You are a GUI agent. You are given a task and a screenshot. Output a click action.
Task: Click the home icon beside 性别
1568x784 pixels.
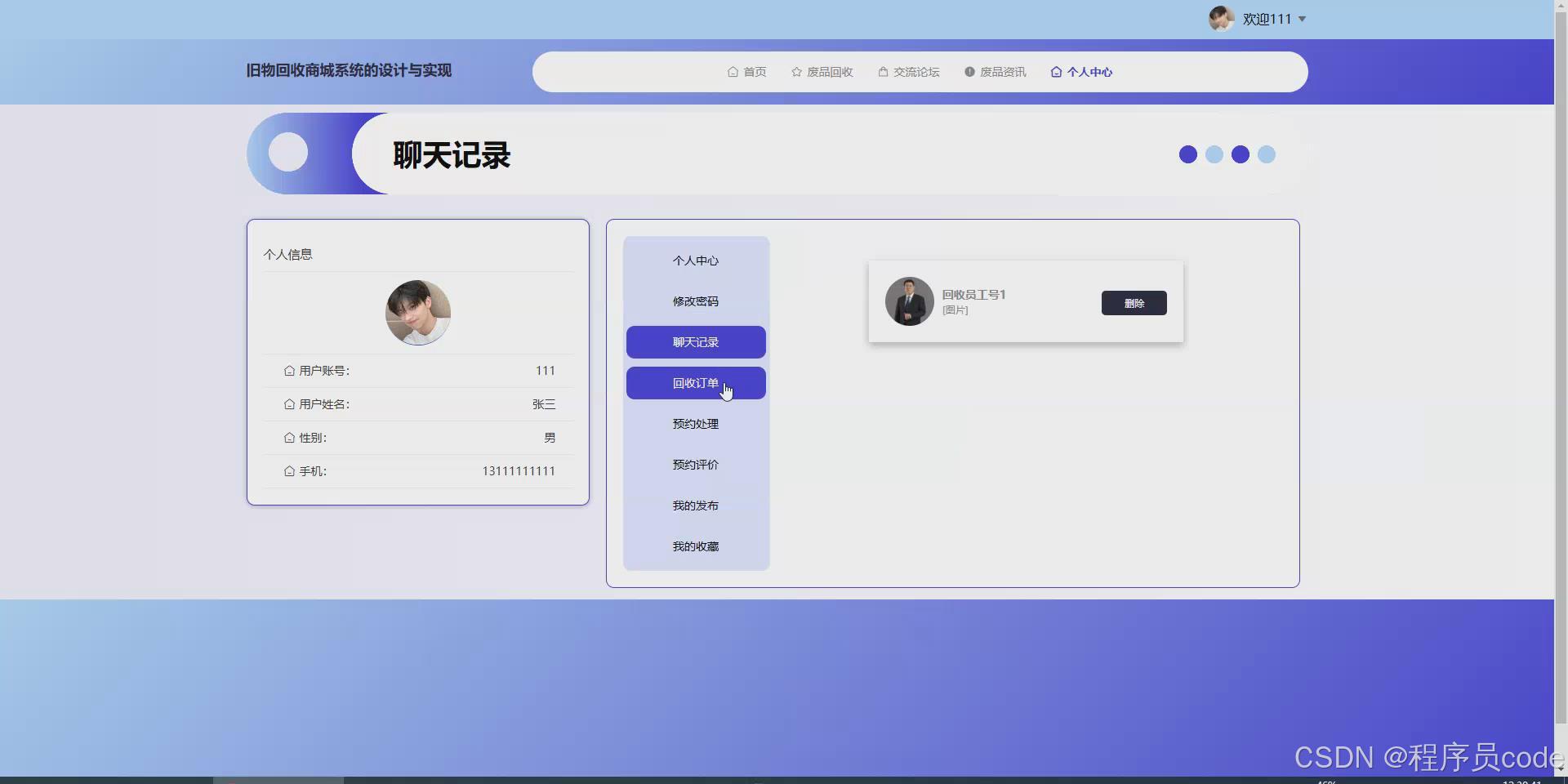click(x=289, y=438)
